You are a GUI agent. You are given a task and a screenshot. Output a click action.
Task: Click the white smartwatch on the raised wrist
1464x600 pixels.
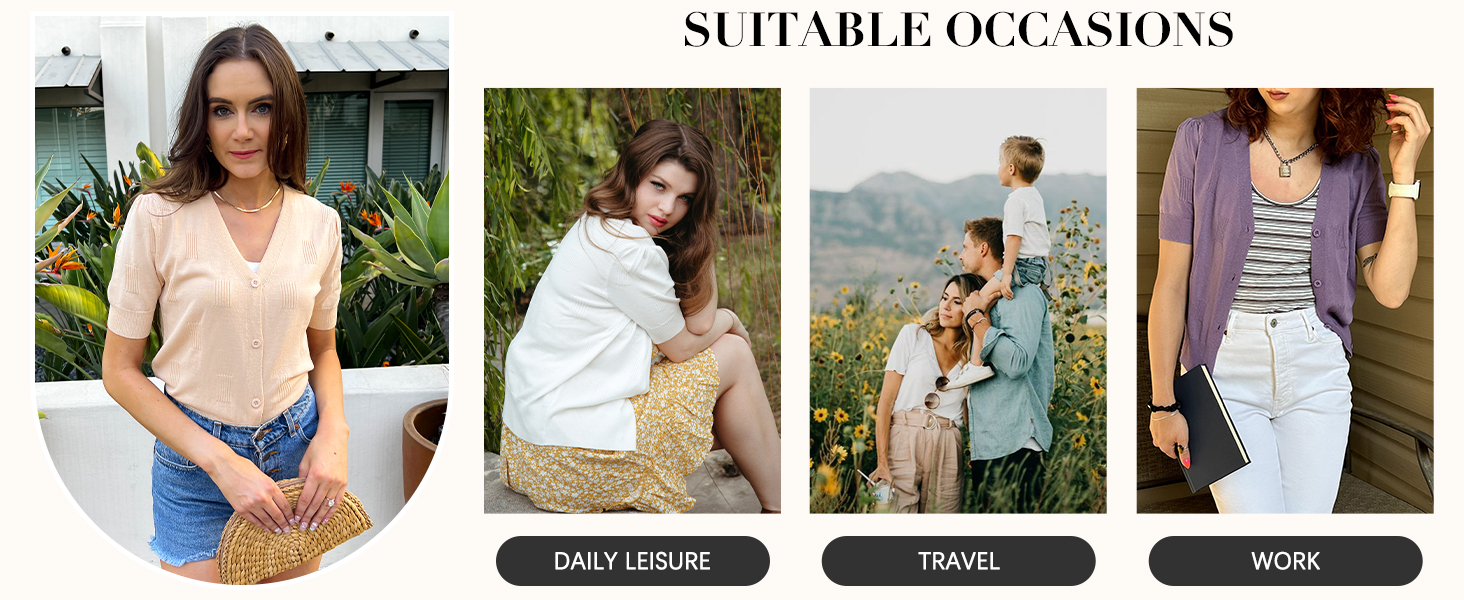coord(1404,189)
